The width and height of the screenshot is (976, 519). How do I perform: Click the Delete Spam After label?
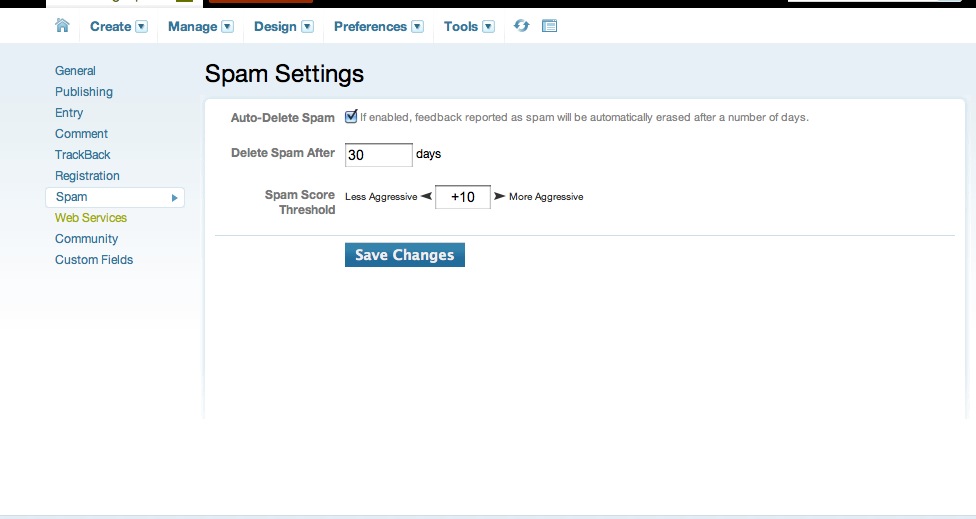[283, 153]
